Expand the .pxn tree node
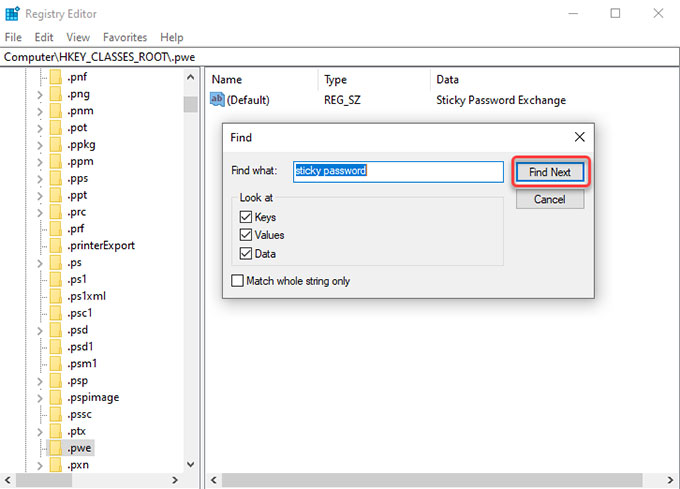The image size is (680, 489). [x=40, y=466]
